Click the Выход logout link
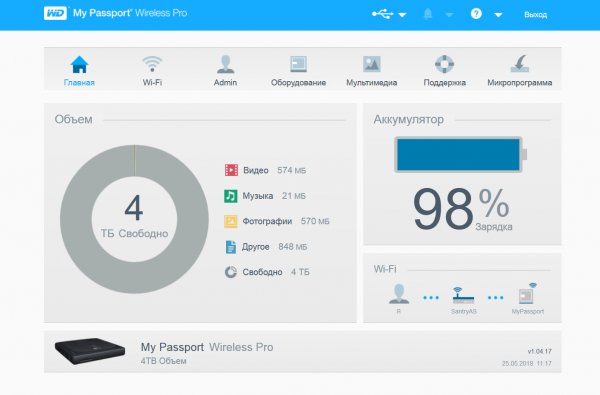 click(535, 15)
